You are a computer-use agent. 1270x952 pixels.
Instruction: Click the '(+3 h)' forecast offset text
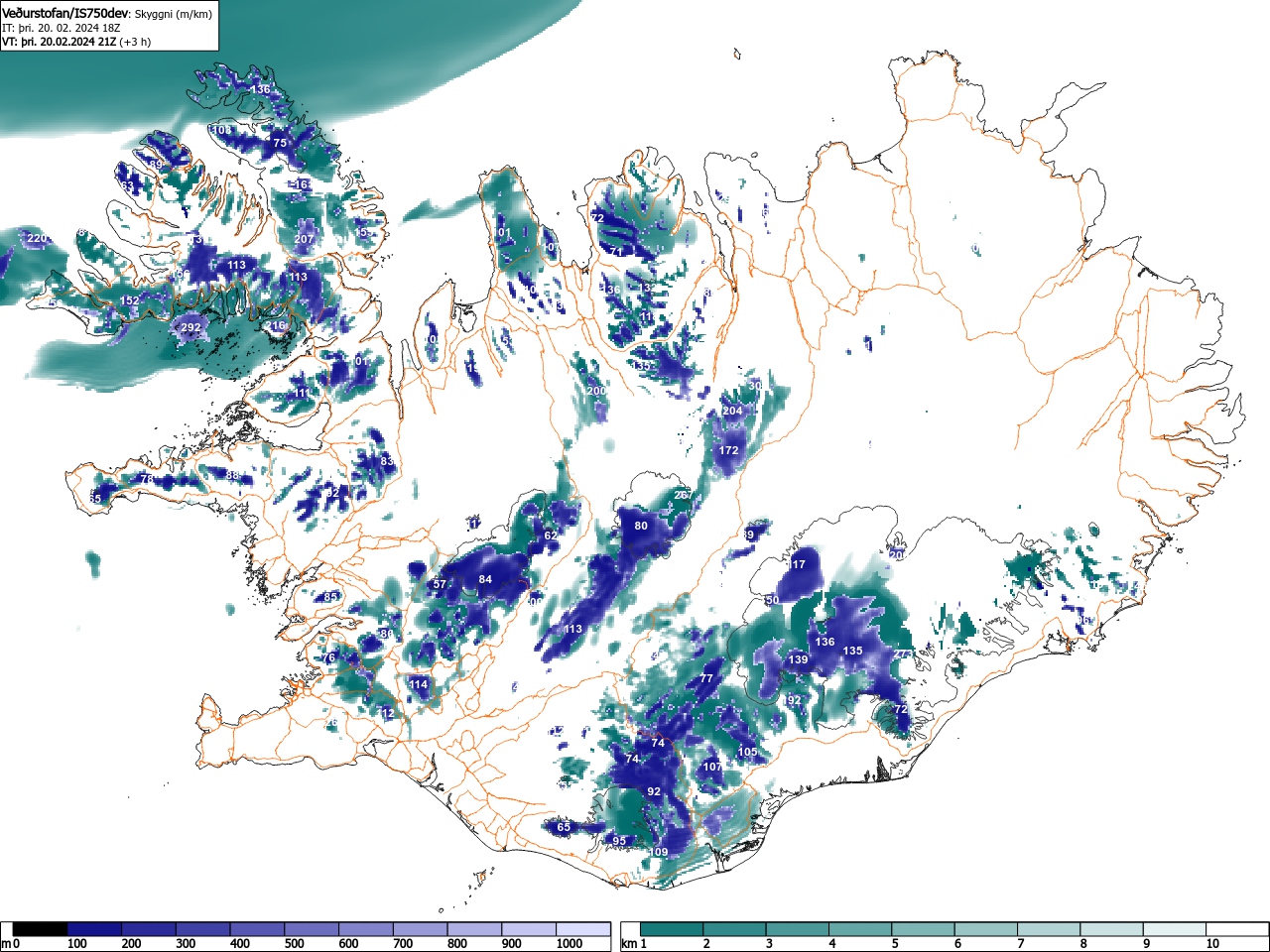135,42
